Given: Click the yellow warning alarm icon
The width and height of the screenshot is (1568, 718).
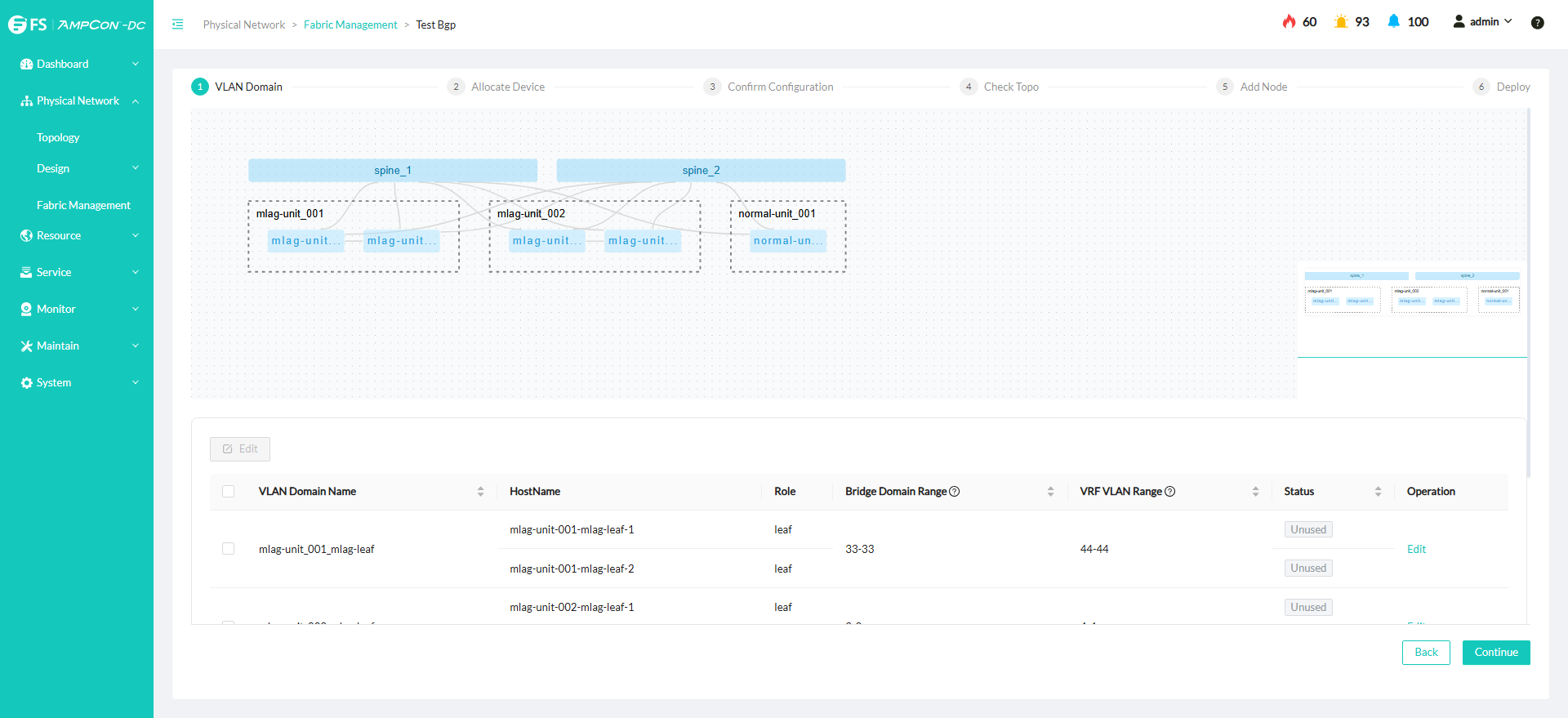Looking at the screenshot, I should point(1340,22).
